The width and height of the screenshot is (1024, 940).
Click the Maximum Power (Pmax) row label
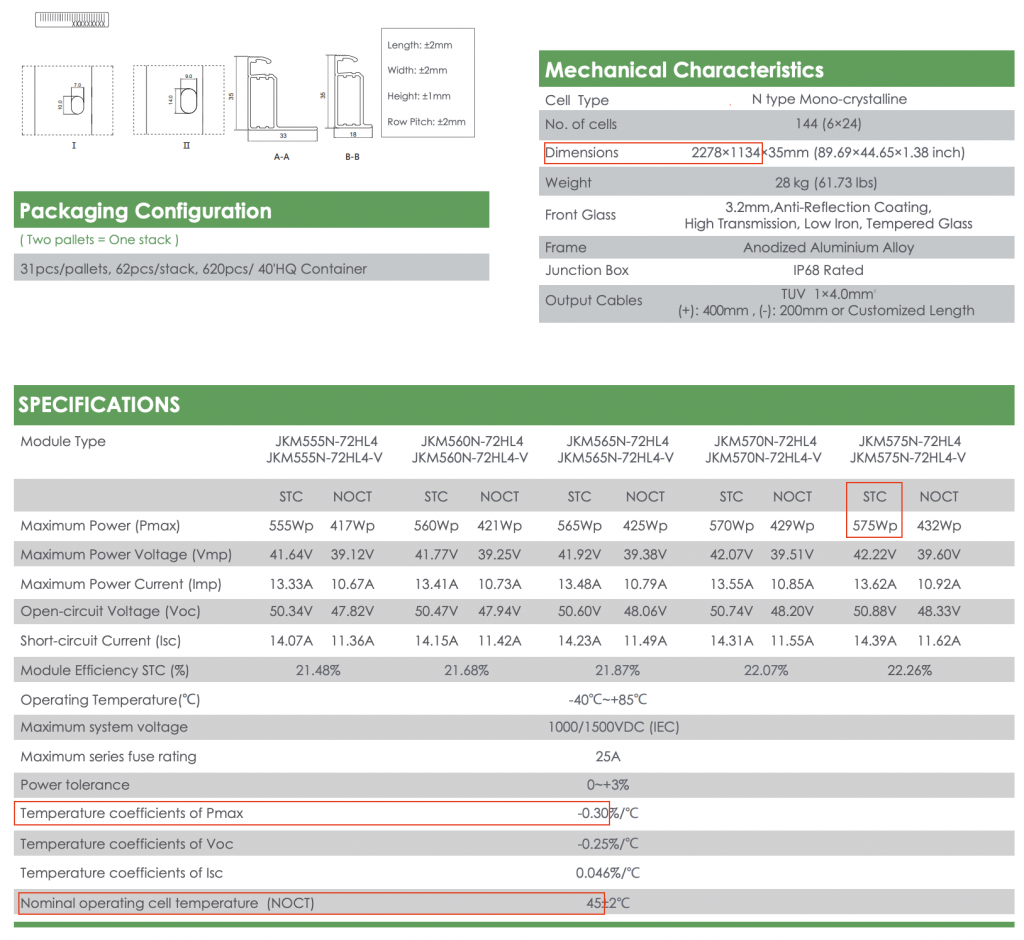tap(100, 526)
